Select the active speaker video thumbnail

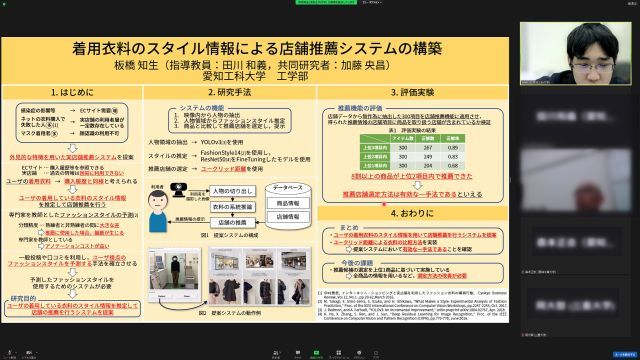click(x=576, y=53)
